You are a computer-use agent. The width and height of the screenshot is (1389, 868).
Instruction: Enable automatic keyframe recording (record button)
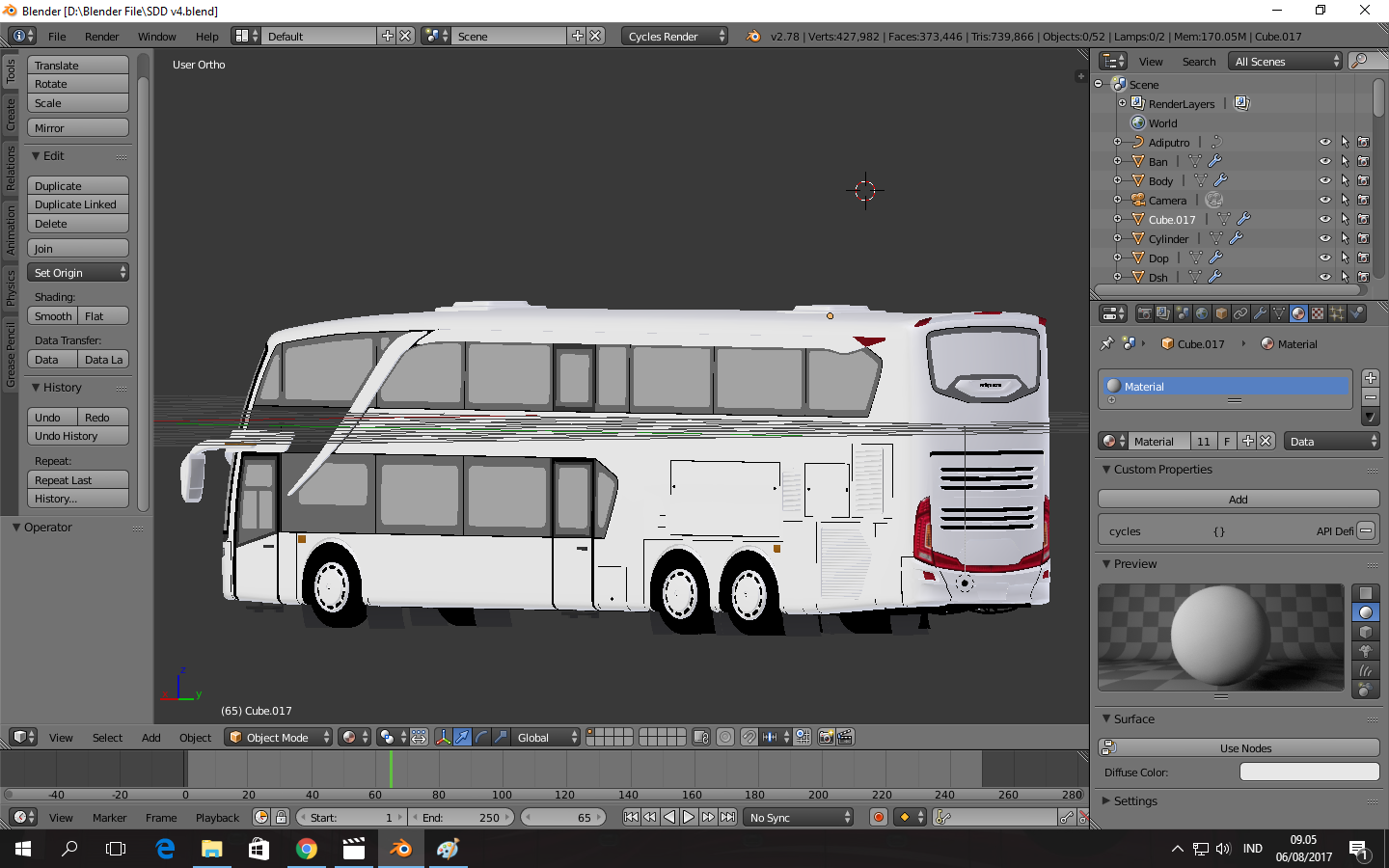tap(878, 817)
